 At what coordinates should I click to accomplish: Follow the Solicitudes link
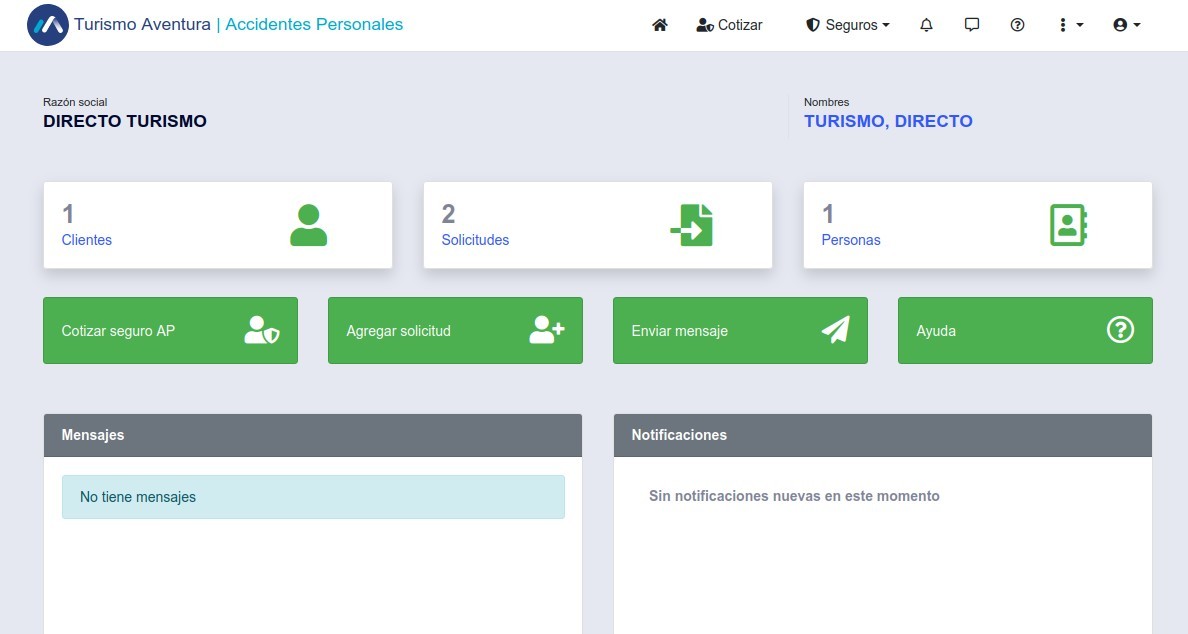pyautogui.click(x=475, y=240)
